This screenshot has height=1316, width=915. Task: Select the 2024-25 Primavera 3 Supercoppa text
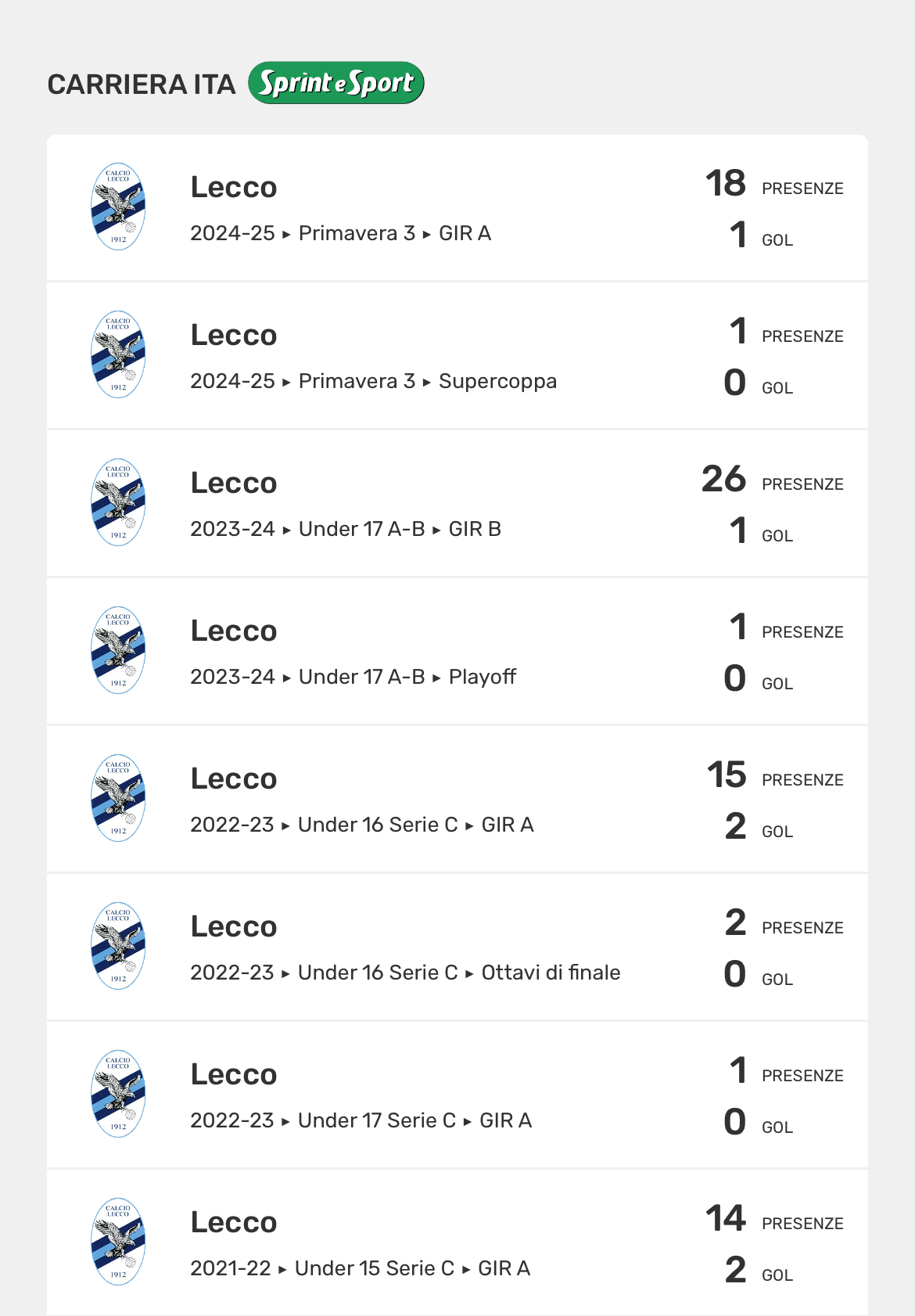click(x=373, y=381)
